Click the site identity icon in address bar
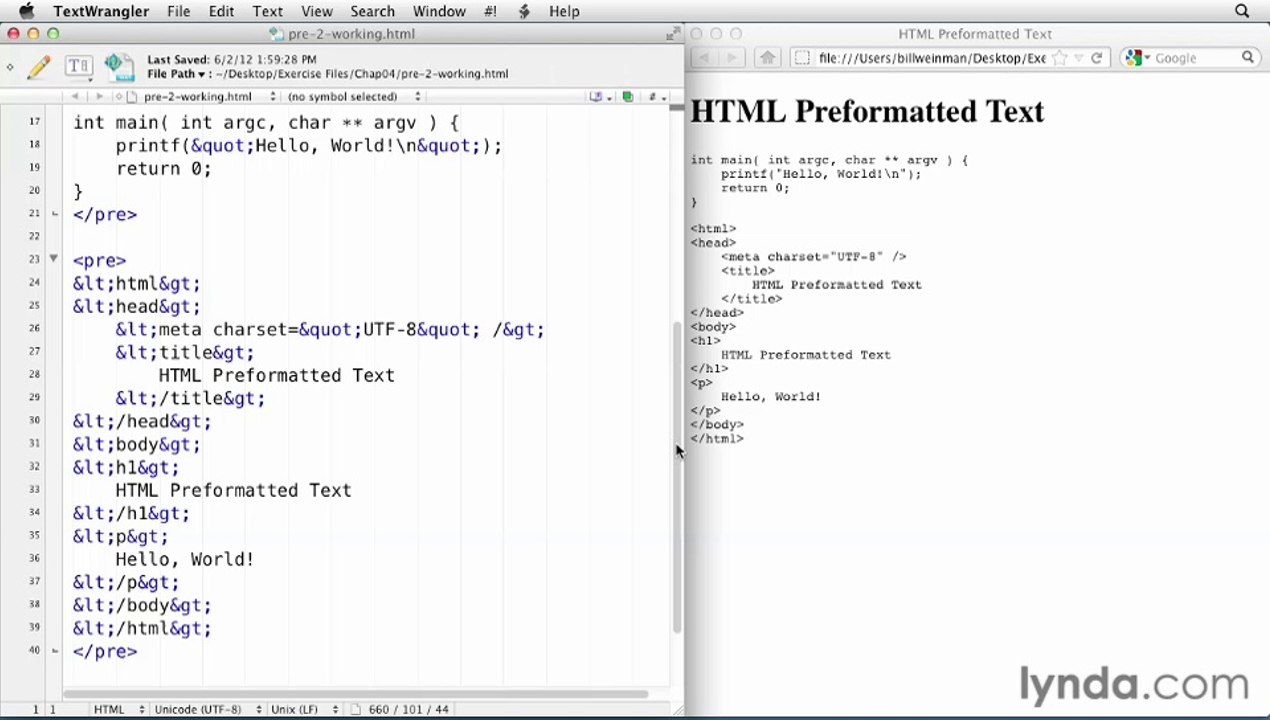Image resolution: width=1270 pixels, height=720 pixels. 802,58
